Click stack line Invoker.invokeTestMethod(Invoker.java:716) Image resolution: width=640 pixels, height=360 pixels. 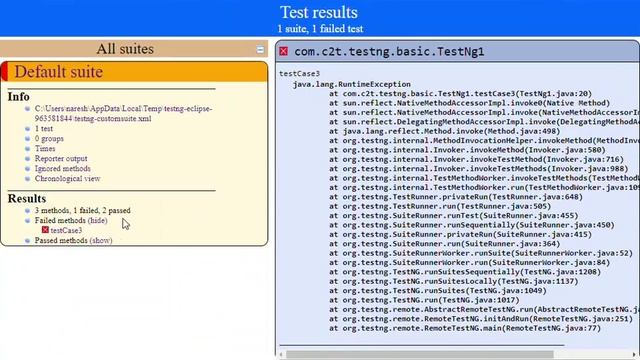click(x=476, y=159)
